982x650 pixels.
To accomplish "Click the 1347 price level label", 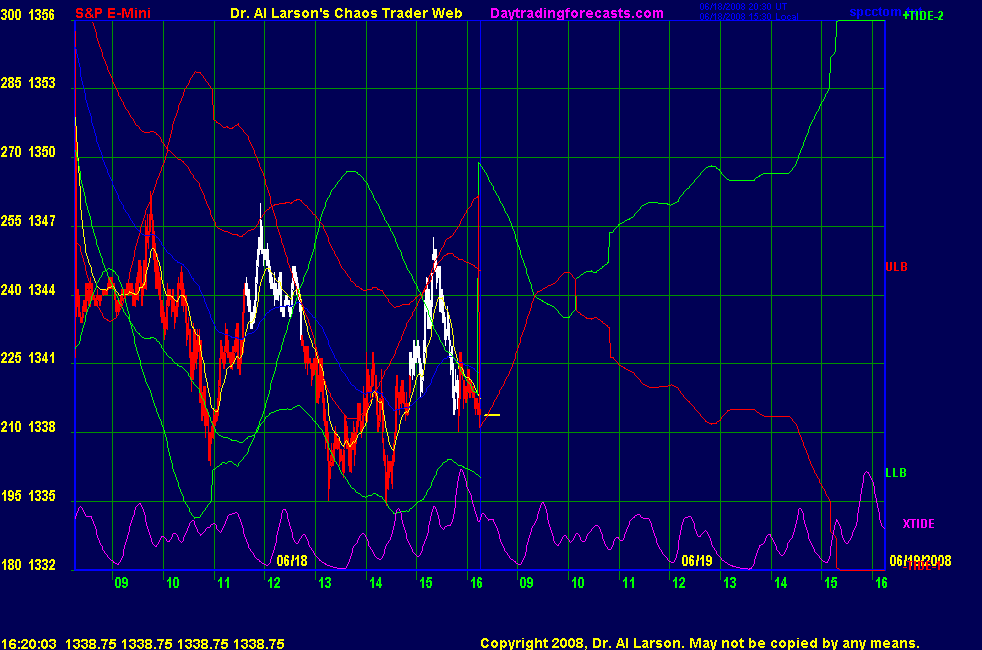I will click(43, 221).
